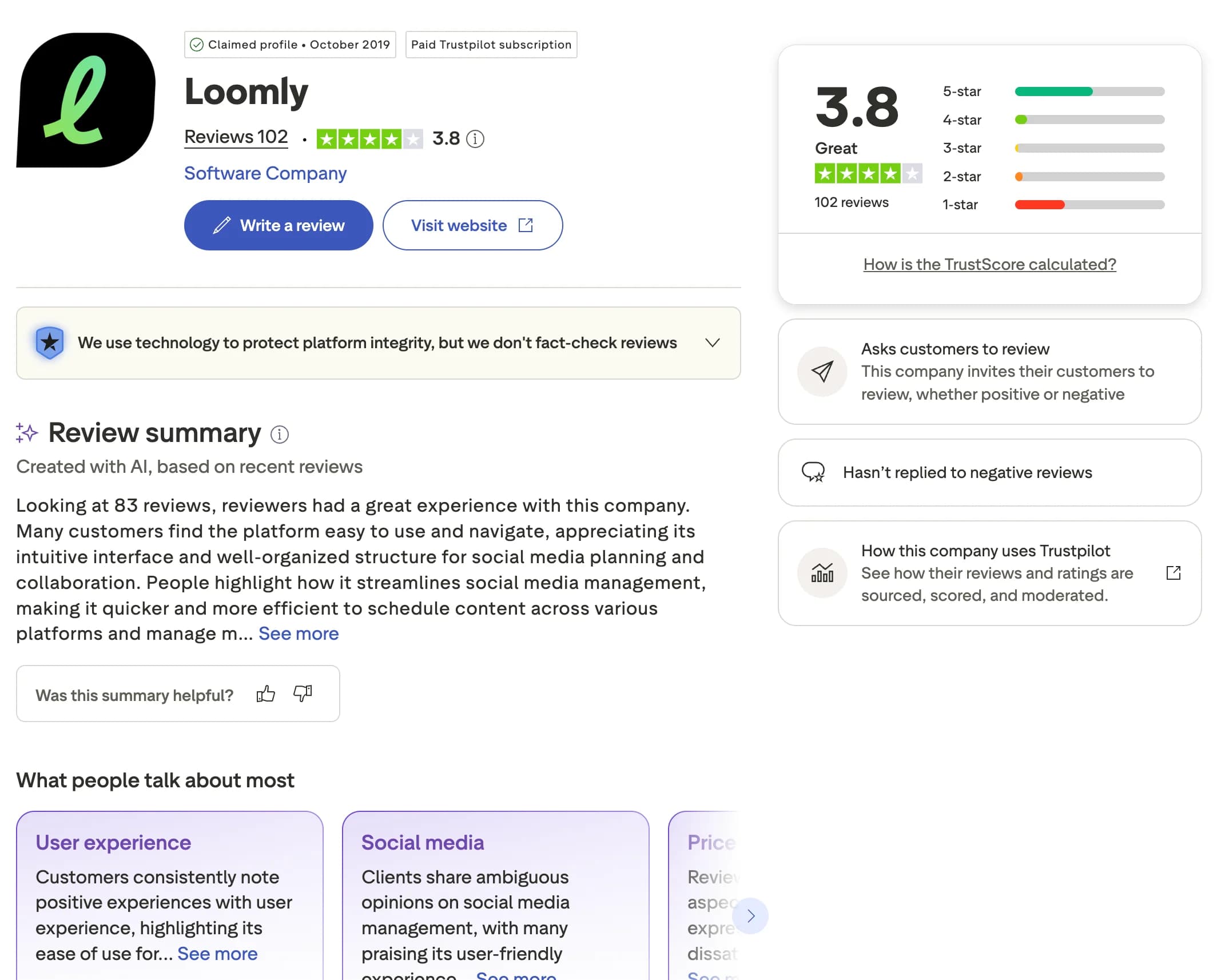Image resolution: width=1217 pixels, height=980 pixels.
Task: Click the shield star integrity icon
Action: click(50, 342)
